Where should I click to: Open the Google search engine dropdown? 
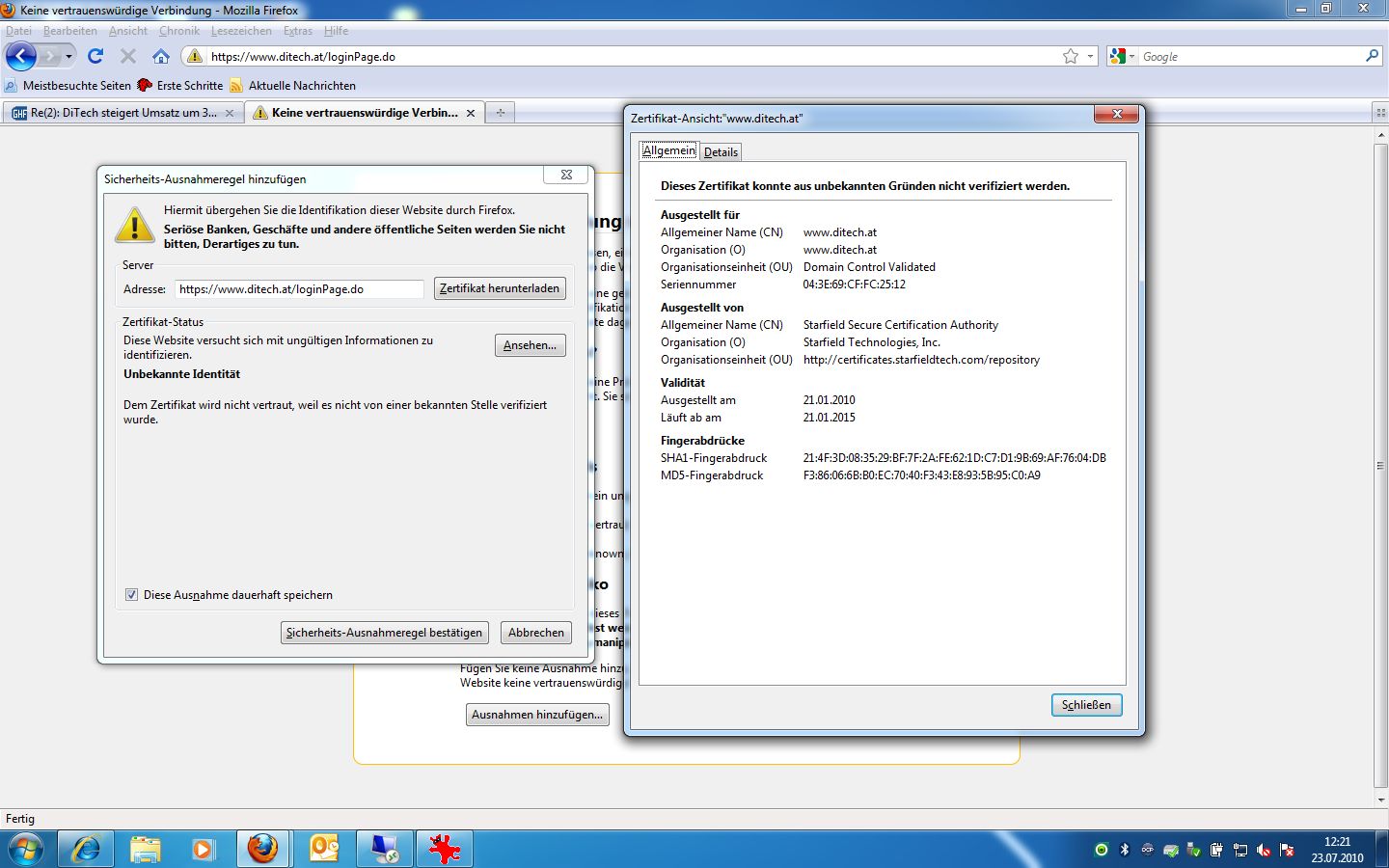coord(1122,56)
